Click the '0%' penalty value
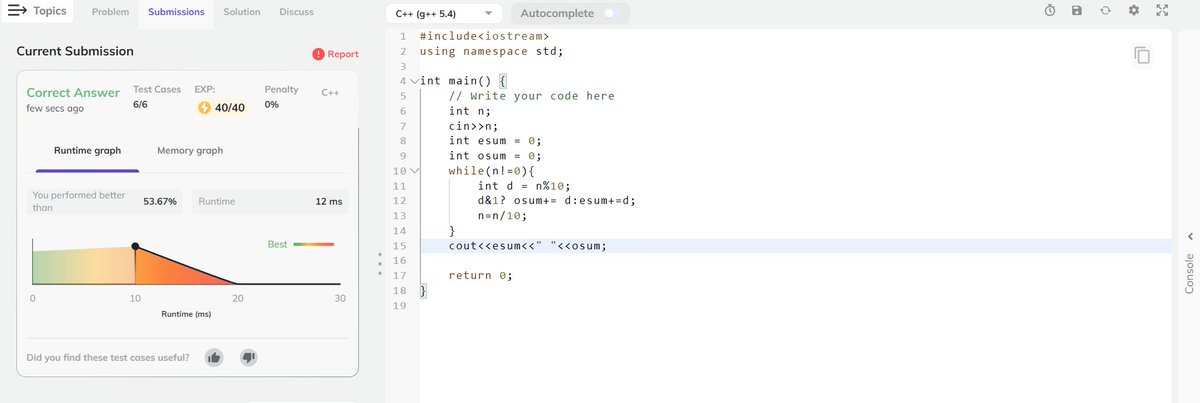 pos(271,105)
